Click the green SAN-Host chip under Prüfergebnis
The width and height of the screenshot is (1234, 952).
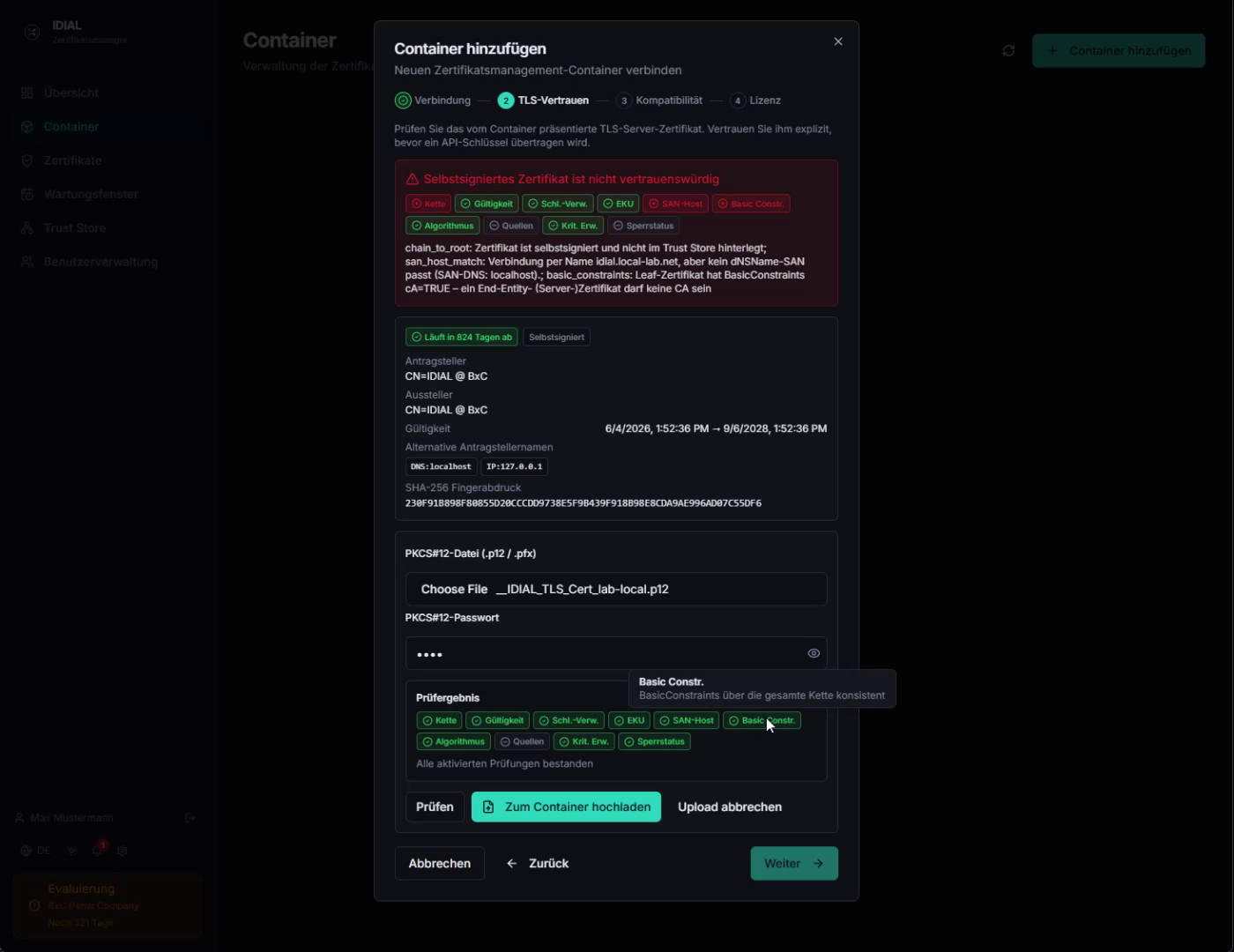pos(687,720)
